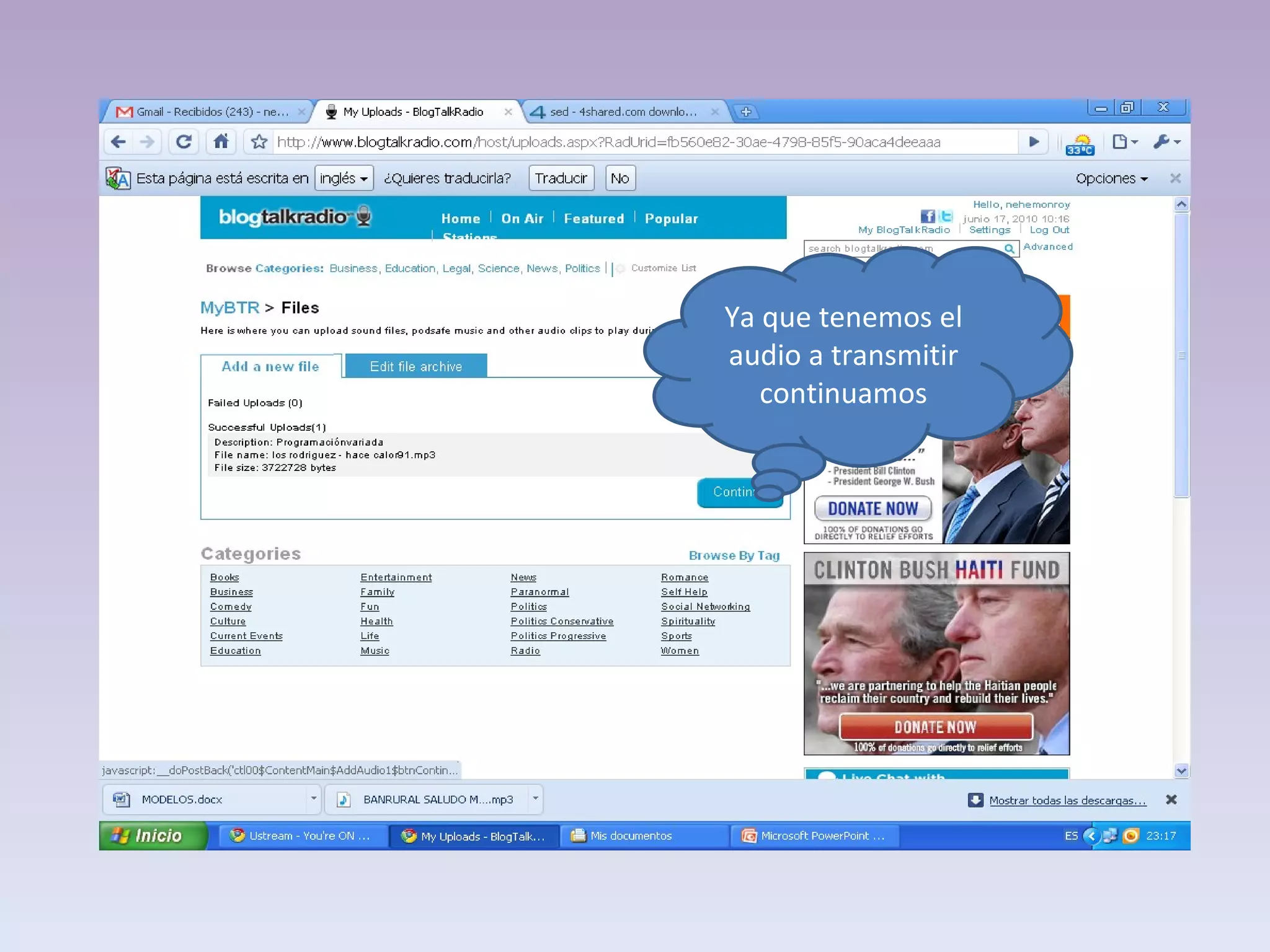1270x952 pixels.
Task: Expand the BANRURAL mp3 download options arrow
Action: pos(535,799)
